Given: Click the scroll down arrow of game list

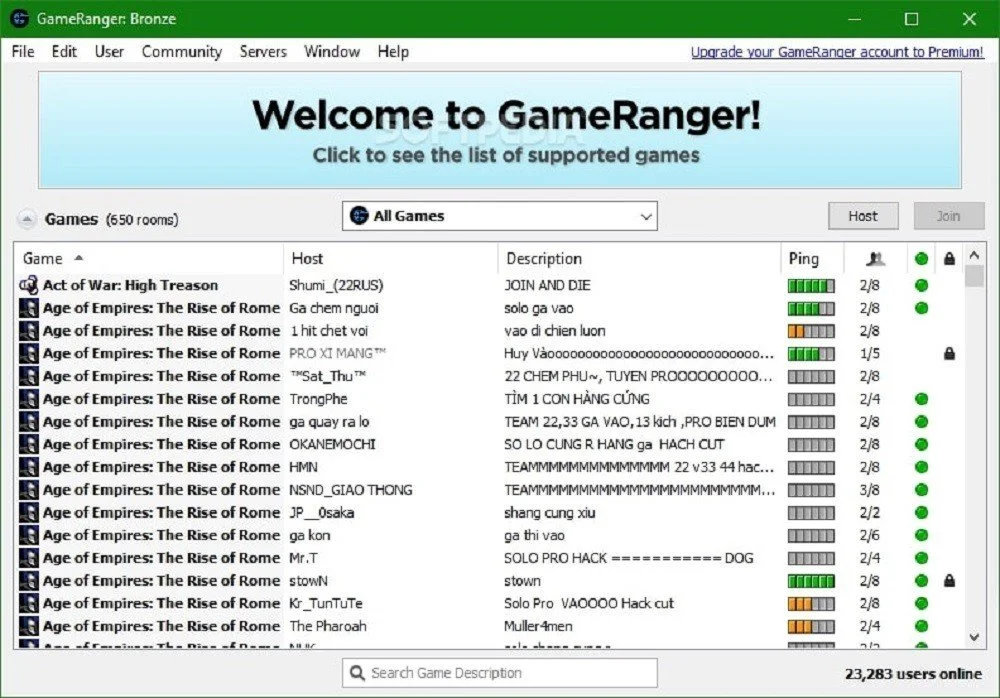Looking at the screenshot, I should point(974,637).
